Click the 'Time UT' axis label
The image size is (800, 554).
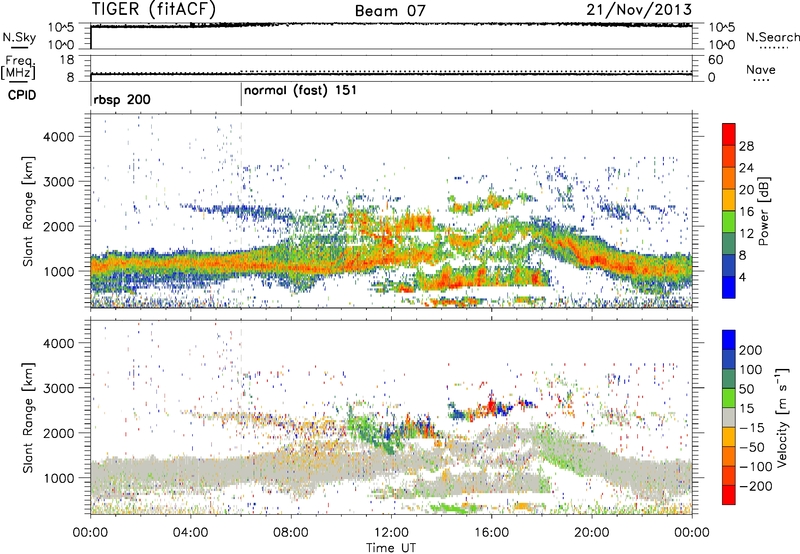[391, 548]
